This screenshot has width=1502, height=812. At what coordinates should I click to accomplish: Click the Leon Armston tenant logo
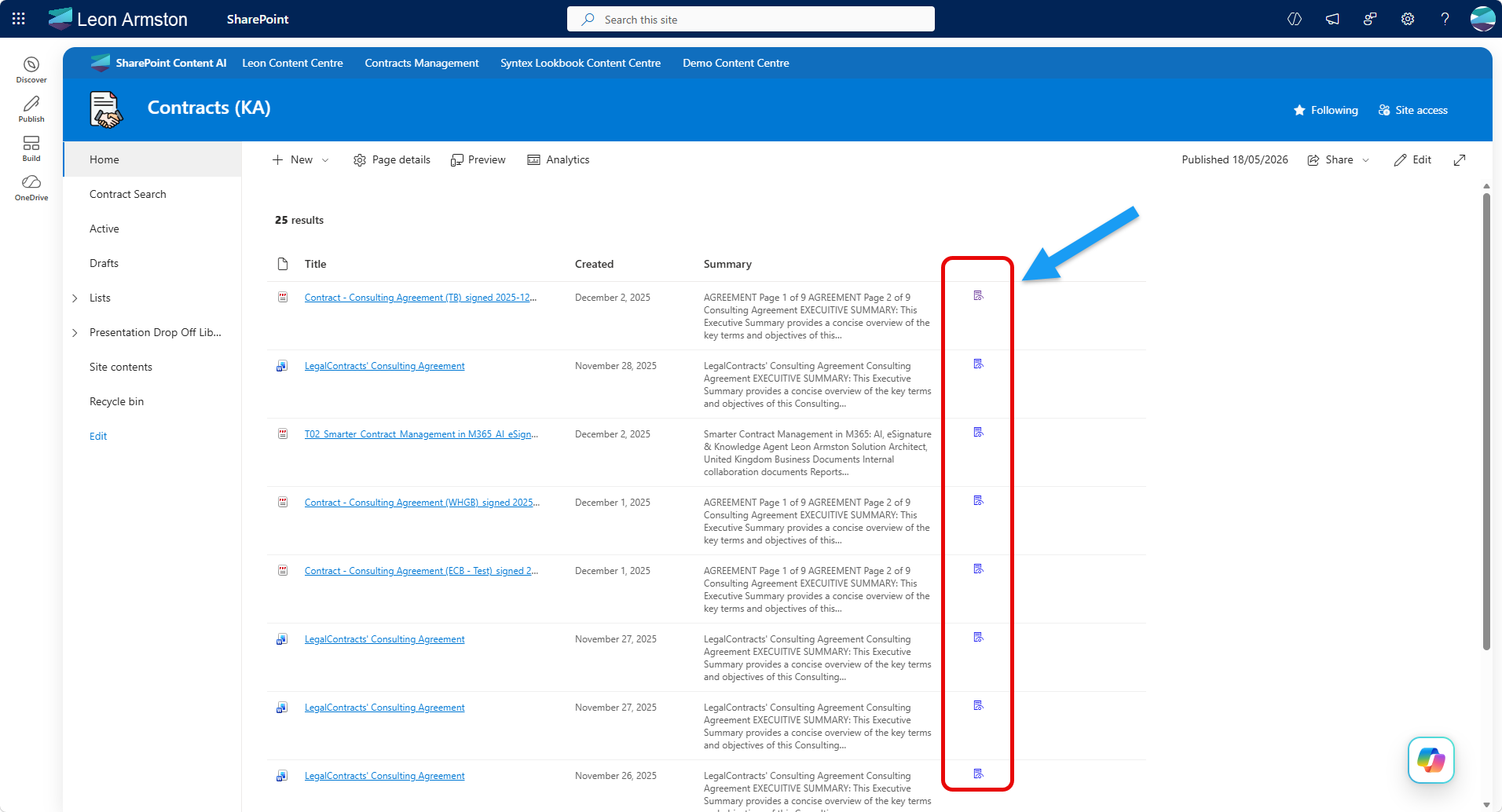[x=118, y=19]
